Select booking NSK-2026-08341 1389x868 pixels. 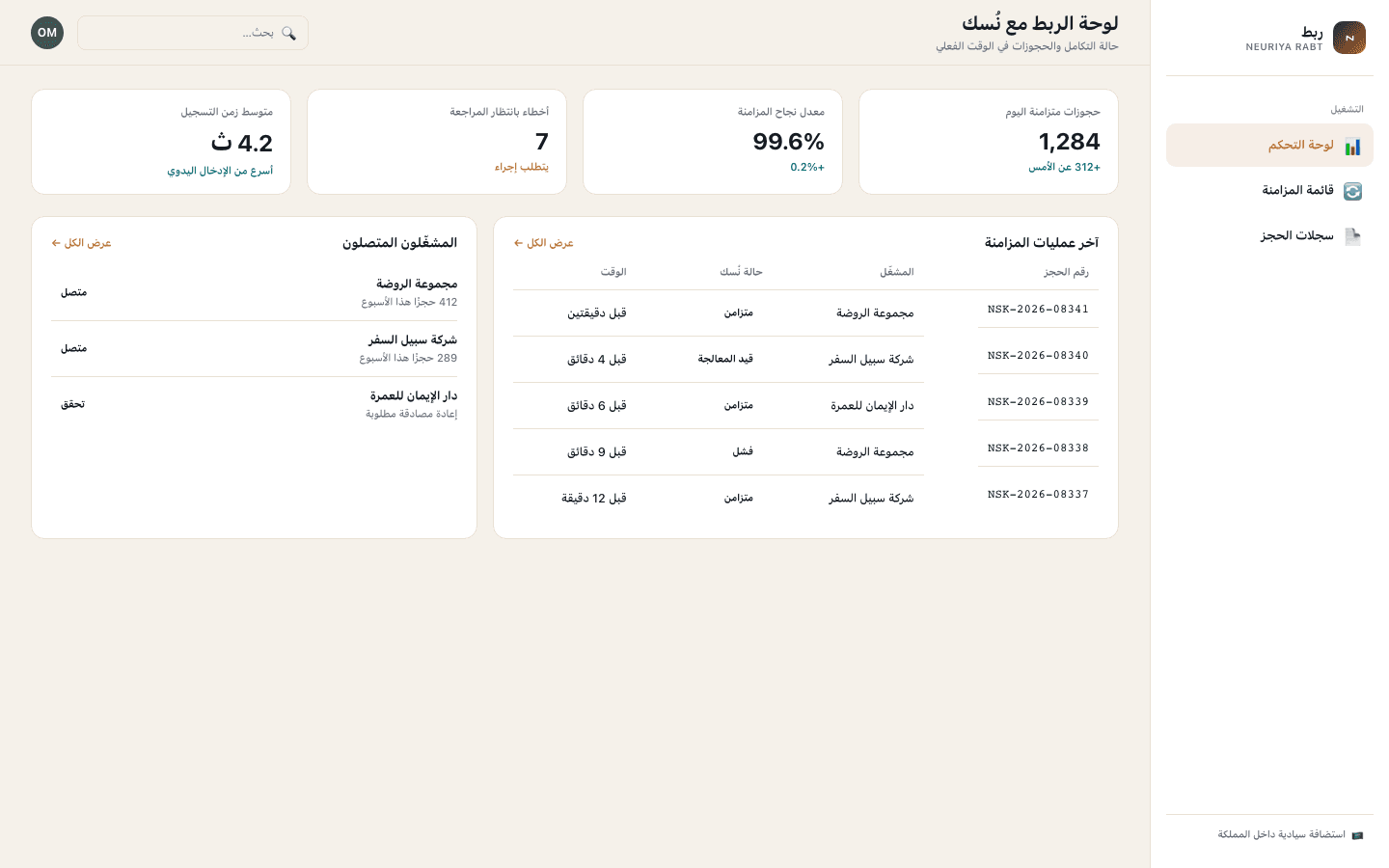1038,310
